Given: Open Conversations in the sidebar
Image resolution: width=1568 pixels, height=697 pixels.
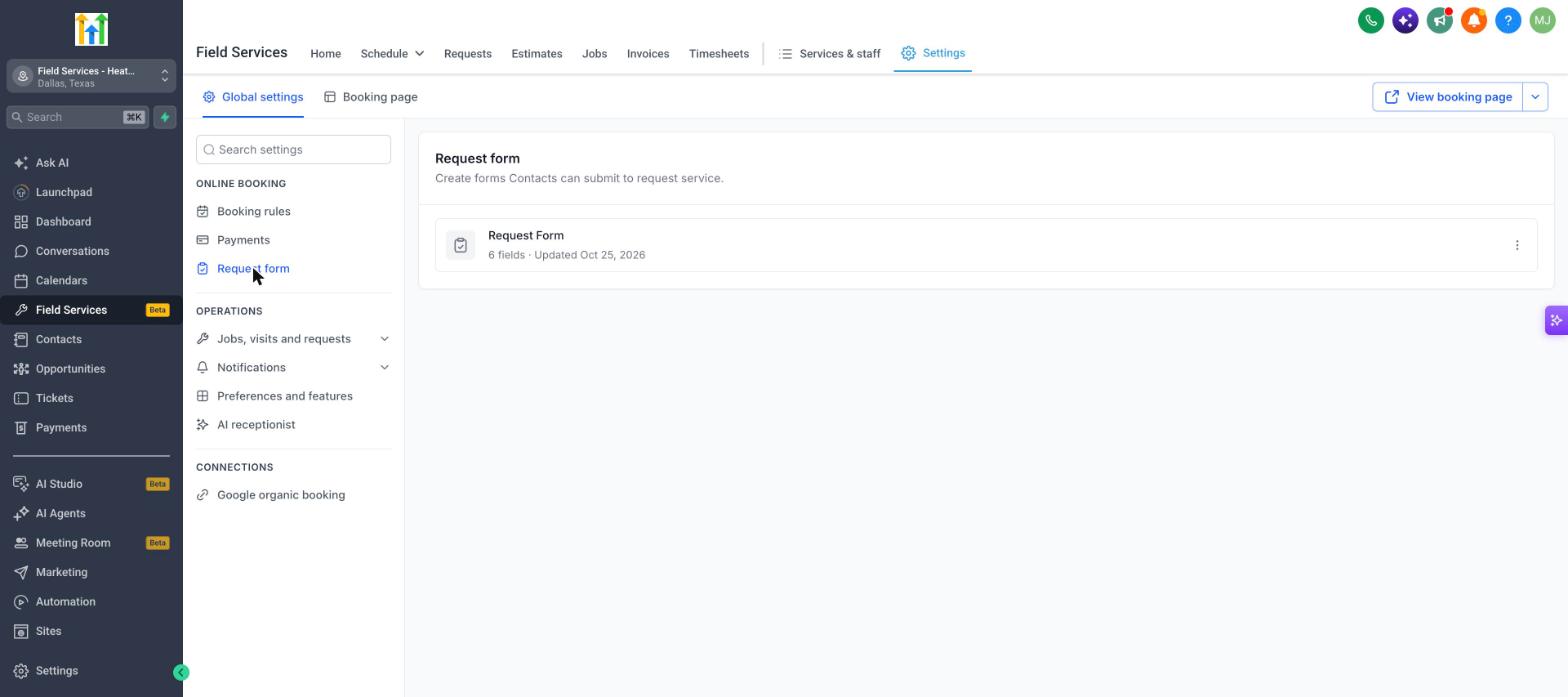Looking at the screenshot, I should coord(91,251).
